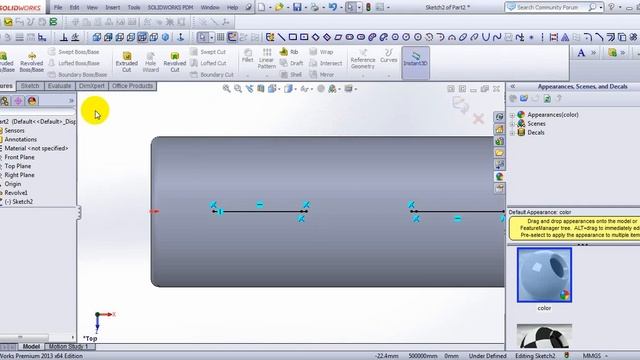Toggle the Instant3D button

pyautogui.click(x=416, y=62)
